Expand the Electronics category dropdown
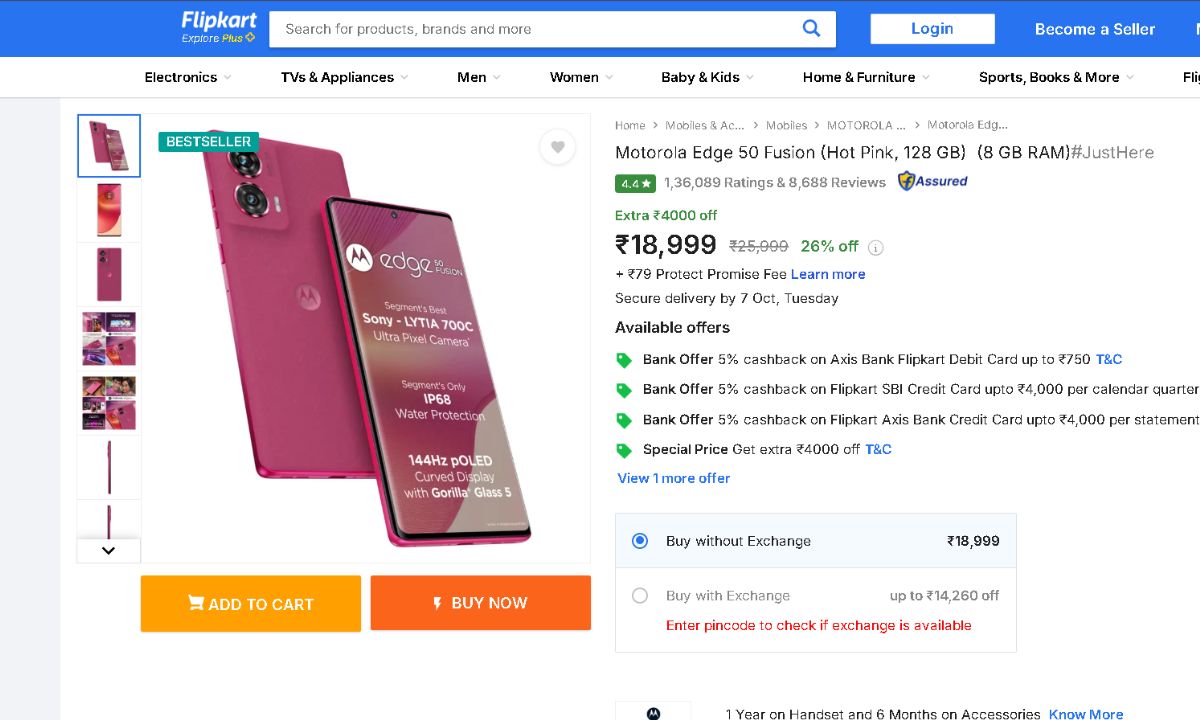The height and width of the screenshot is (720, 1200). point(187,77)
